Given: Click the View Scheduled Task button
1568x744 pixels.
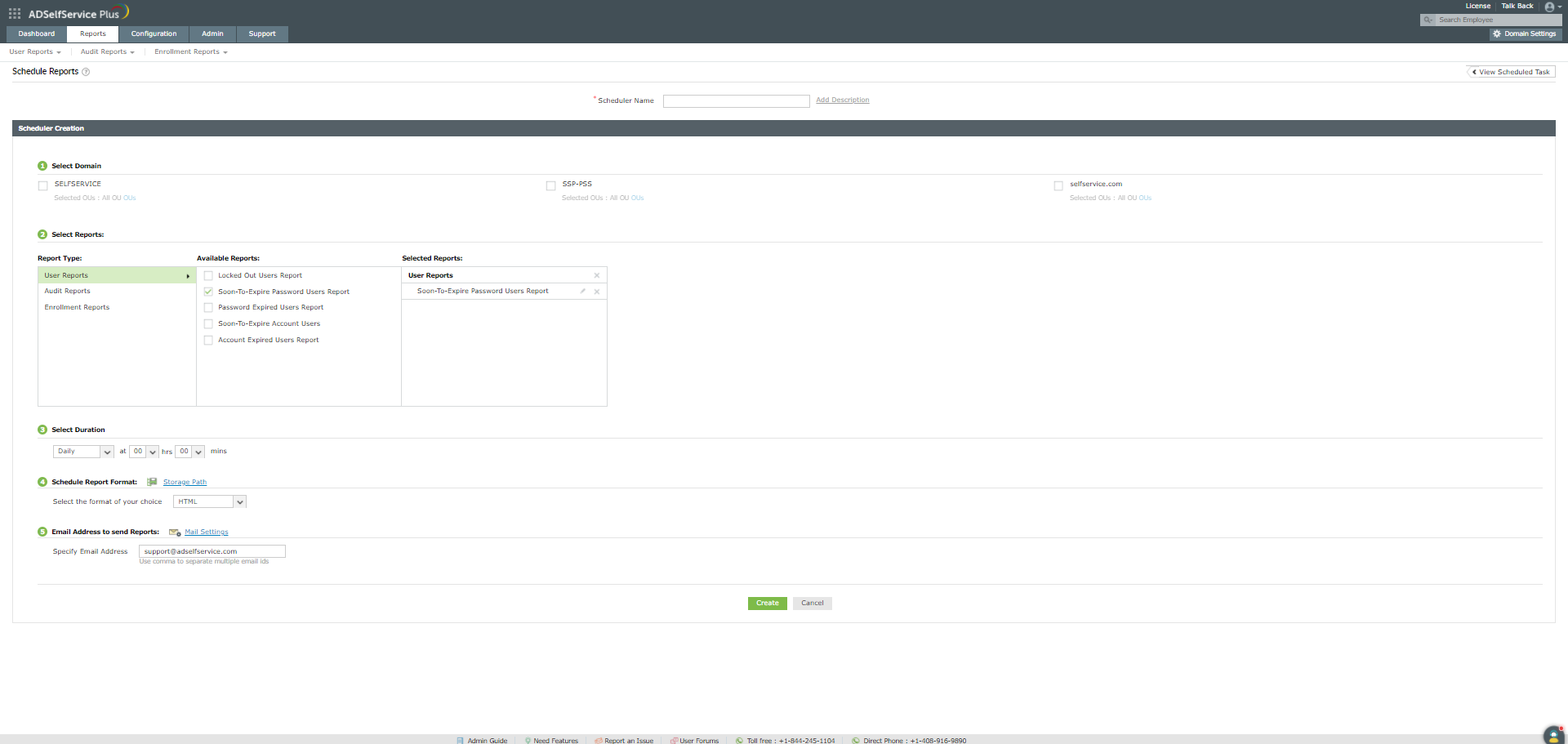Looking at the screenshot, I should pos(1511,72).
